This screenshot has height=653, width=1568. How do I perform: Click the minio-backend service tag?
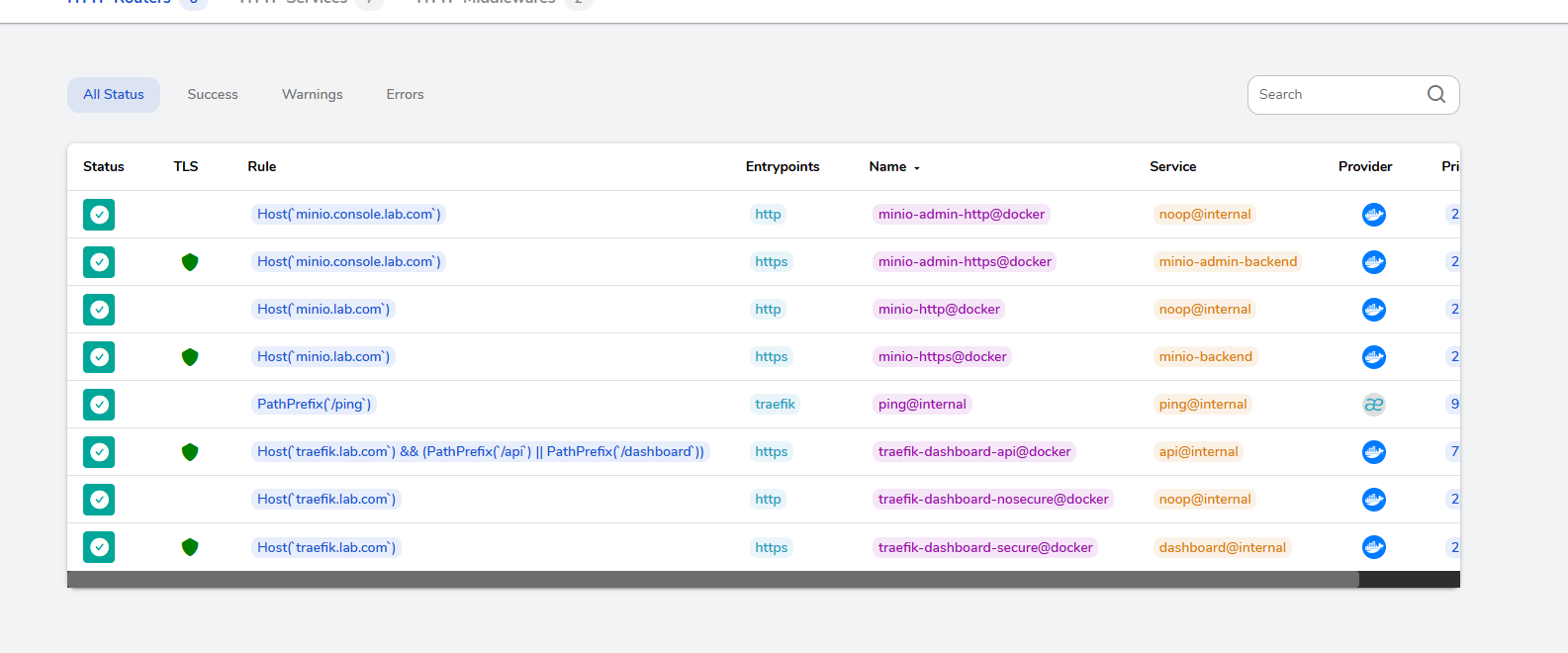(x=1206, y=357)
